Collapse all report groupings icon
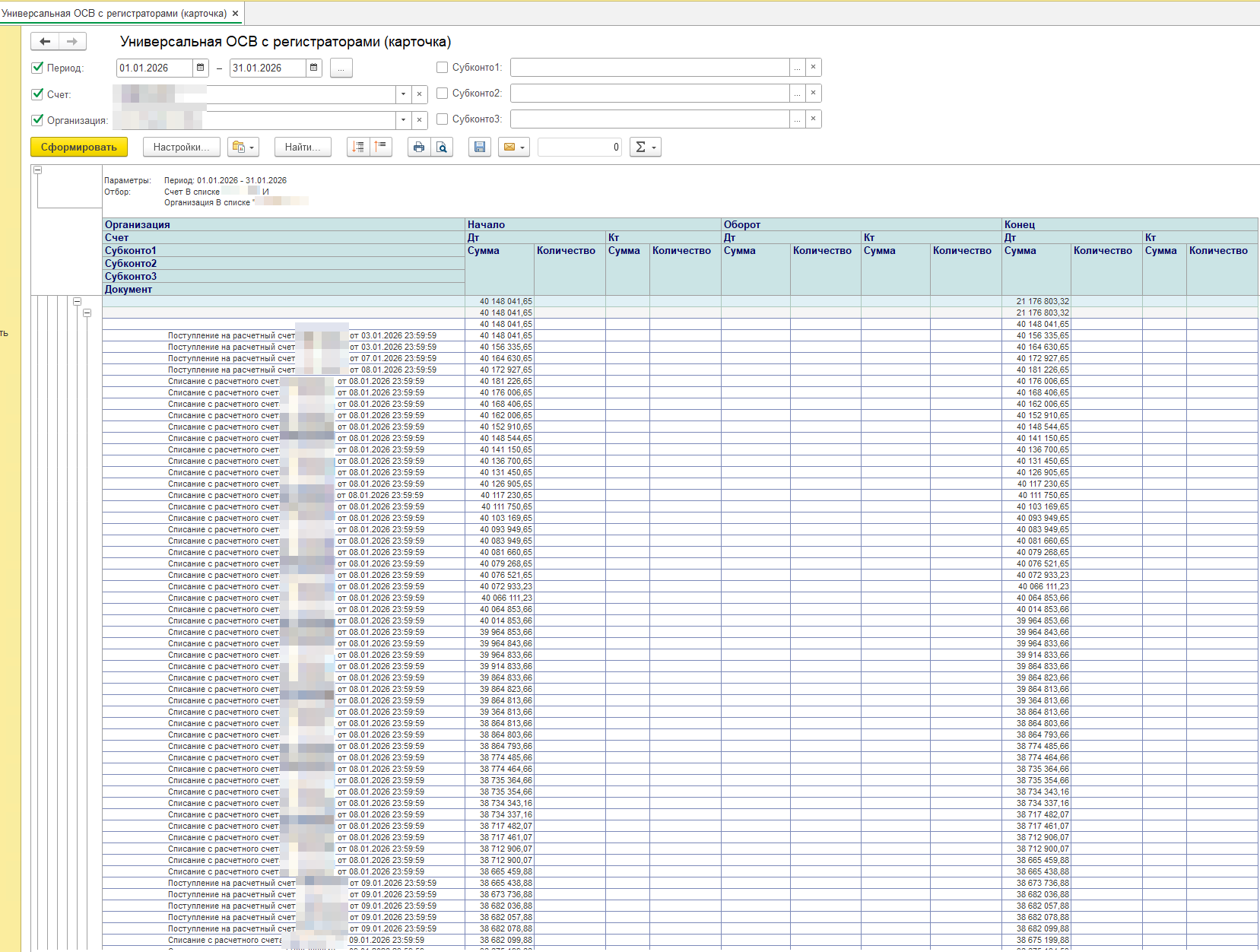Screen dimensions: 1260x952 coord(381,147)
